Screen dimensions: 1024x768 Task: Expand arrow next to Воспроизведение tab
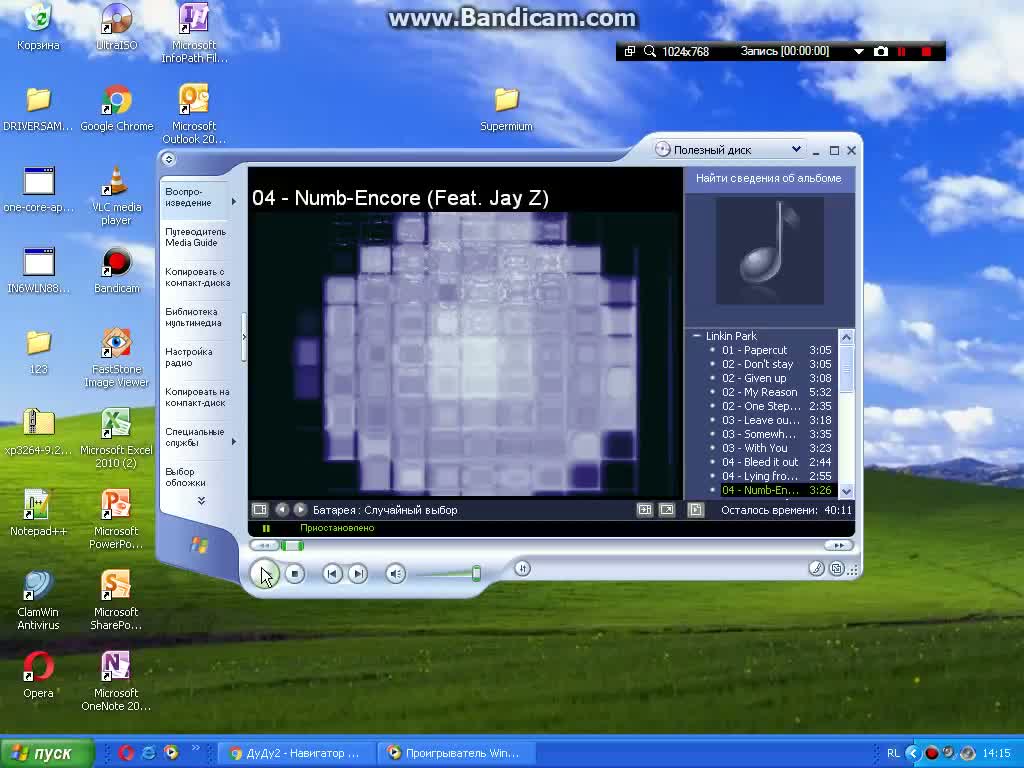[x=234, y=202]
